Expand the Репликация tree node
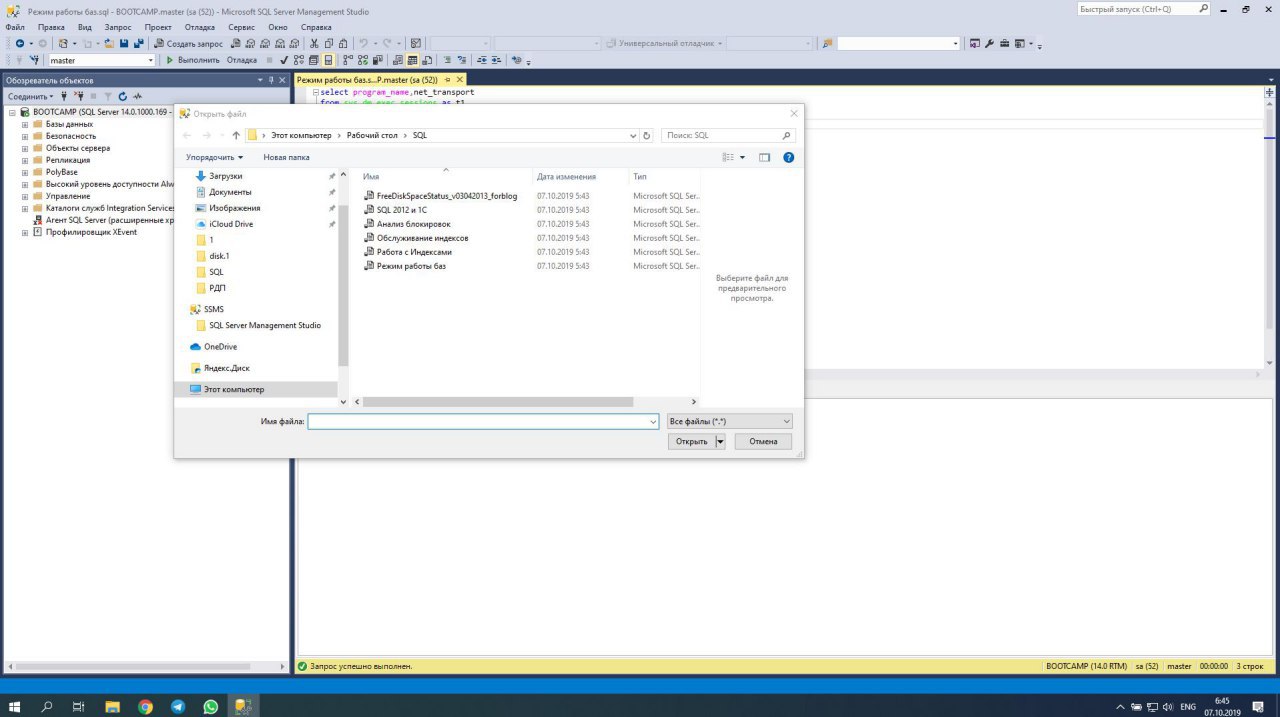 pyautogui.click(x=25, y=160)
